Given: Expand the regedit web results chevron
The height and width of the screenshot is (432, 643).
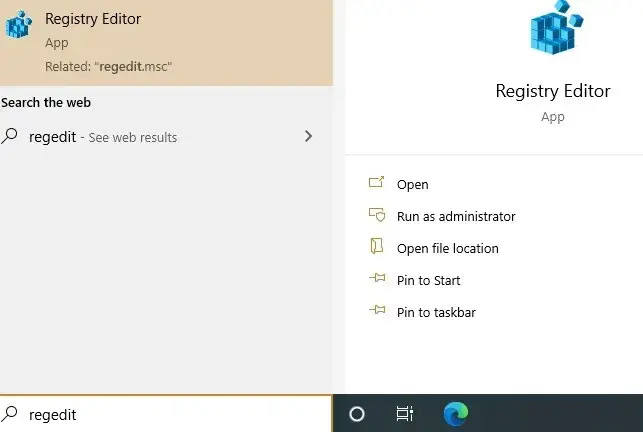Looking at the screenshot, I should [x=308, y=137].
